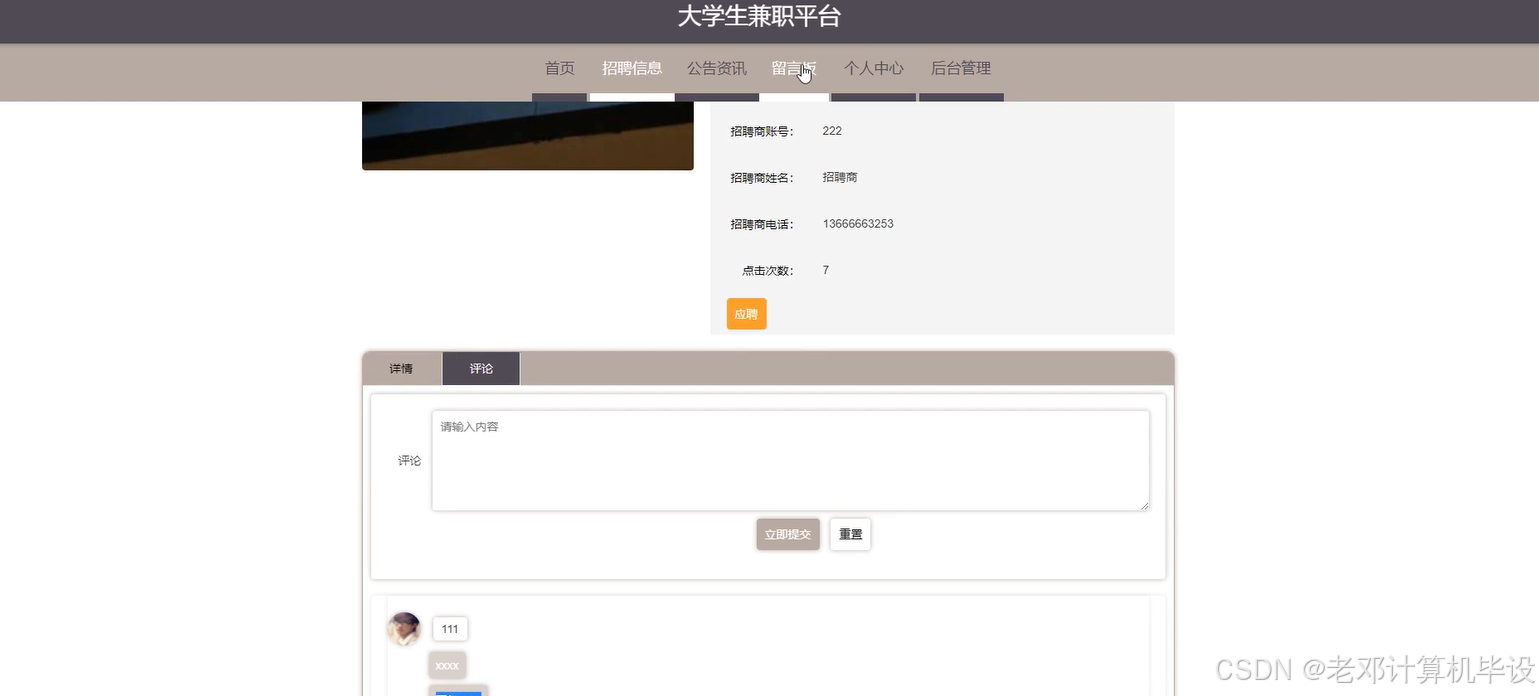Open the 公告资讯 page
Screen dimensions: 1539x696
tap(716, 68)
